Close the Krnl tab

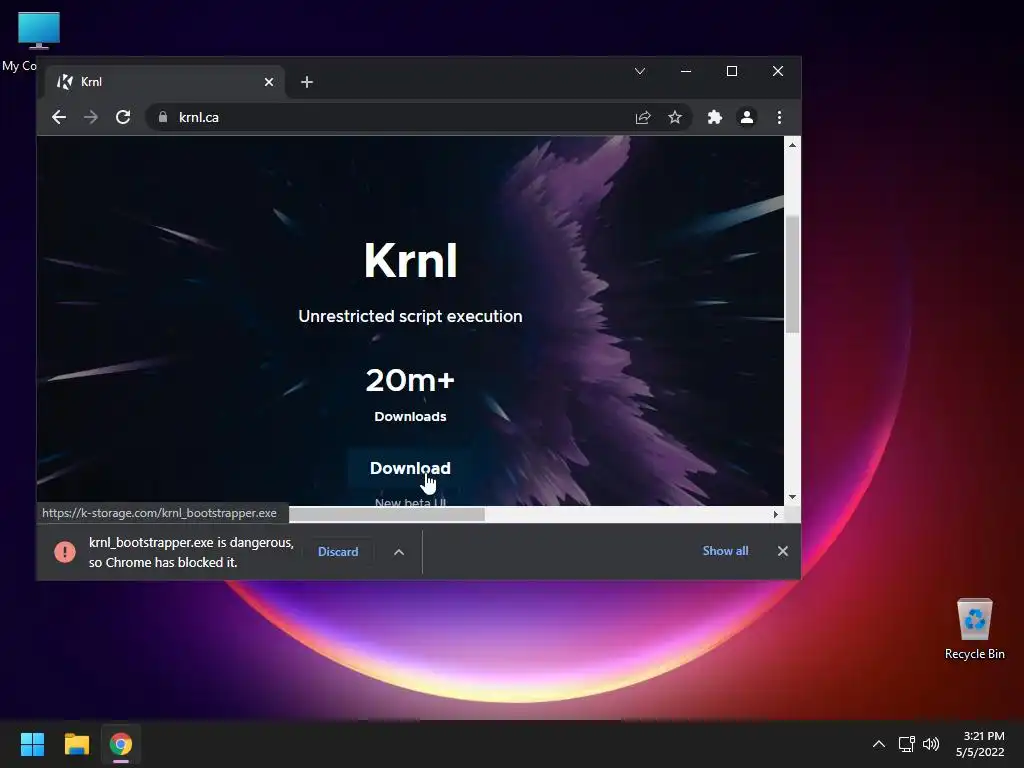[x=269, y=82]
